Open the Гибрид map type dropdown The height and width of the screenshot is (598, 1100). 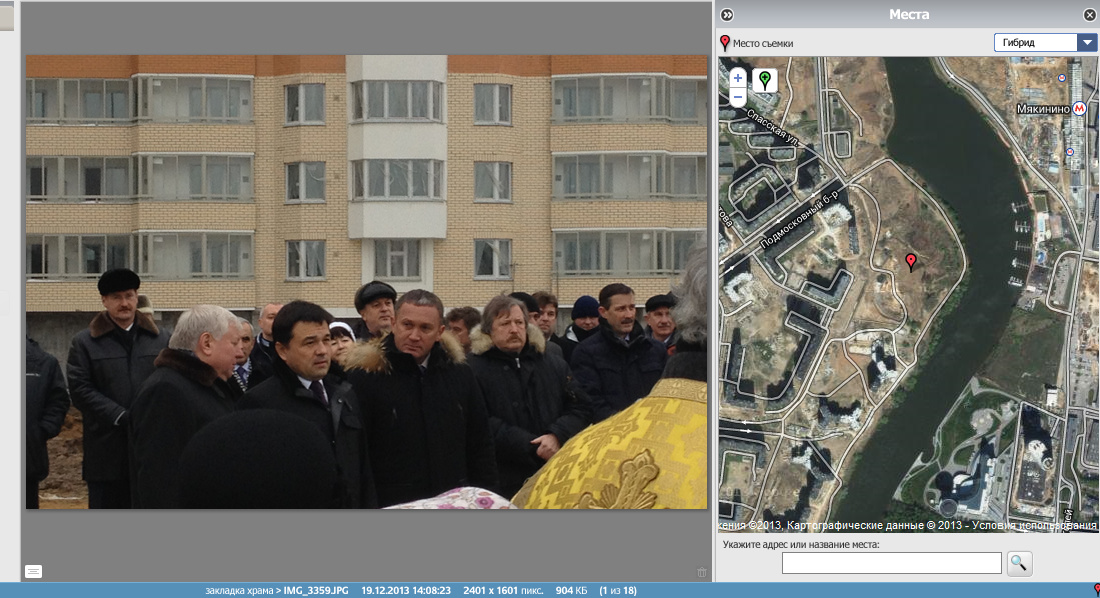pos(1035,43)
